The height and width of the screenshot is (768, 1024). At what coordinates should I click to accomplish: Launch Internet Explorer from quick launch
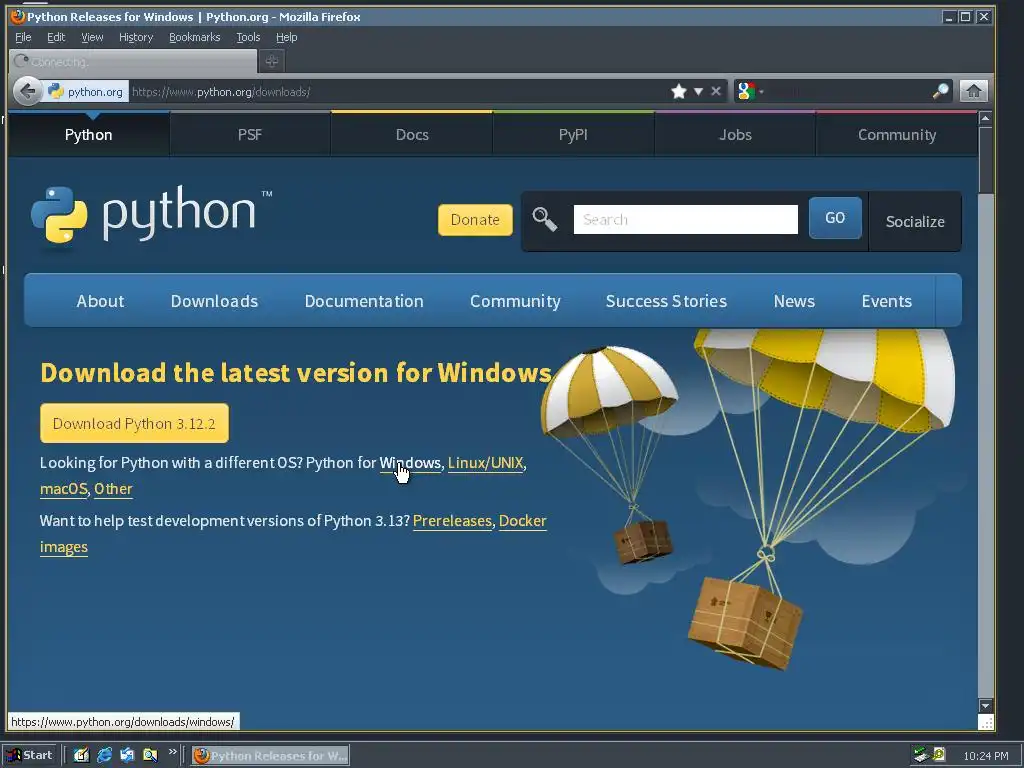click(x=104, y=756)
